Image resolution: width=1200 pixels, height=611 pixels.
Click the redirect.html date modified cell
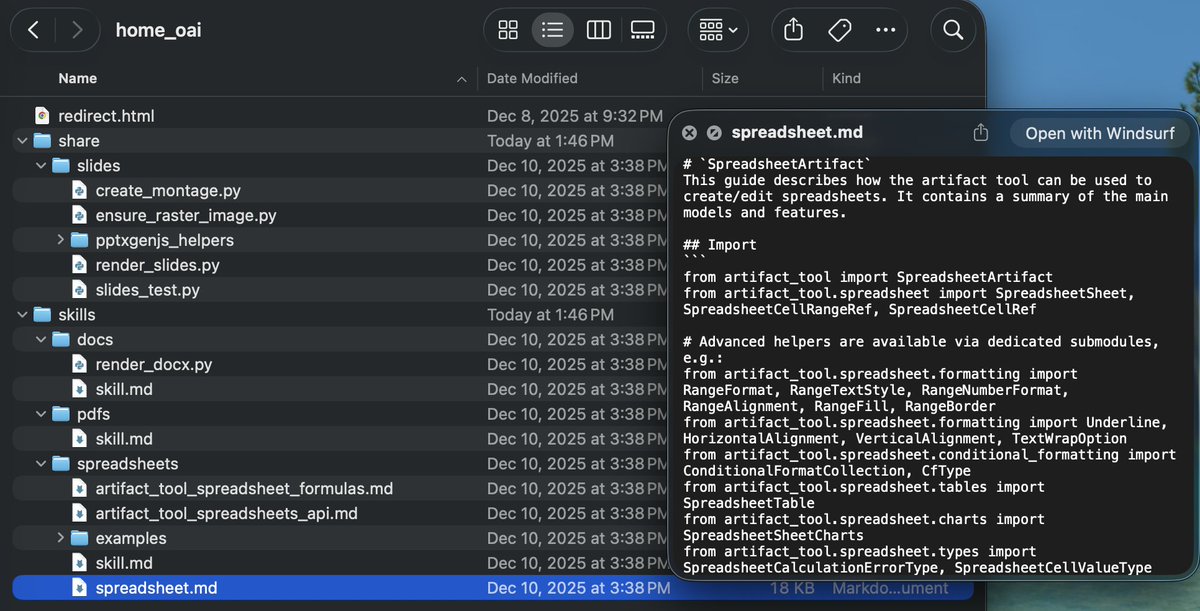pos(575,116)
